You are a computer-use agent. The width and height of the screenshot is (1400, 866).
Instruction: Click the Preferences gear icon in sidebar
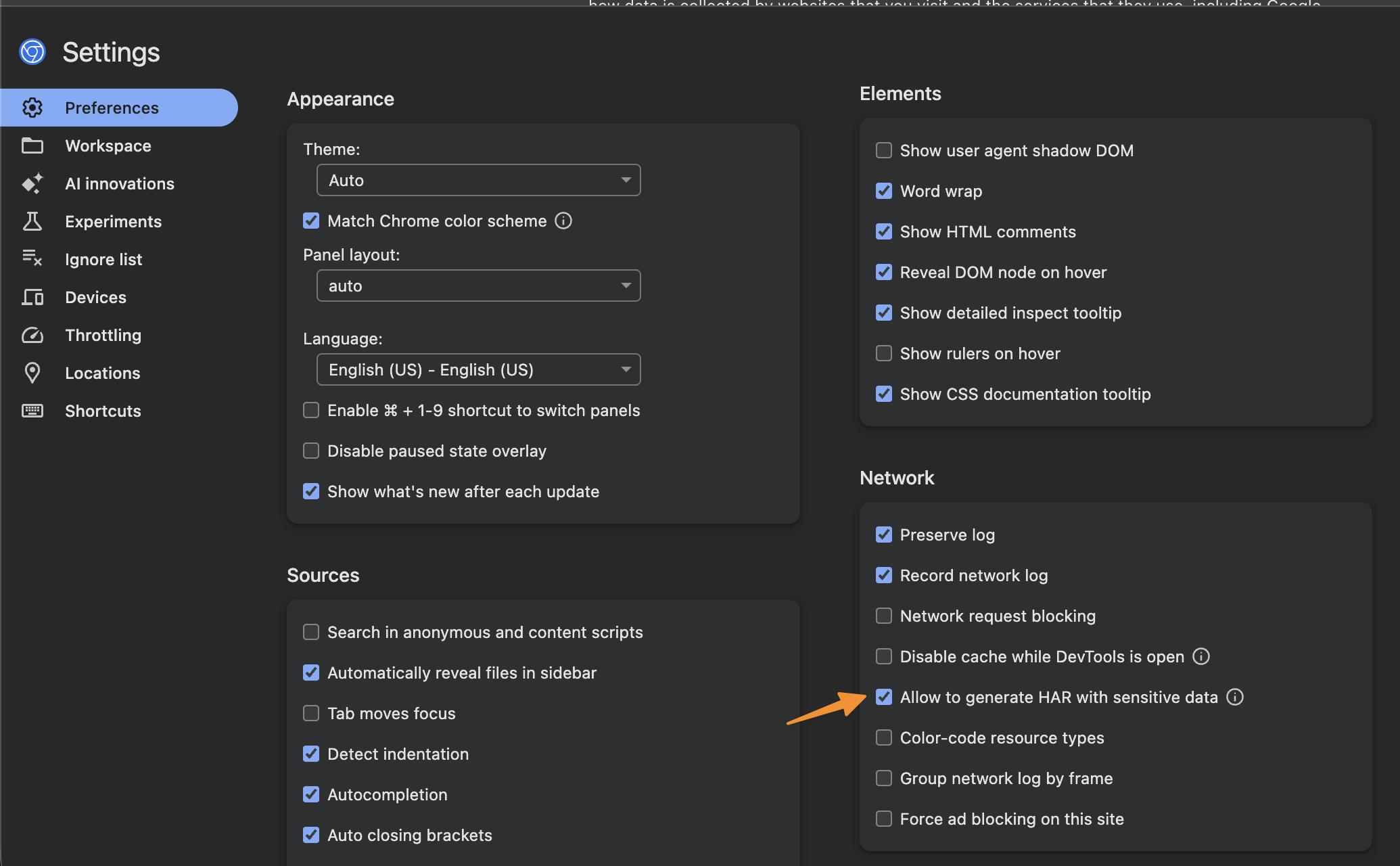point(32,107)
